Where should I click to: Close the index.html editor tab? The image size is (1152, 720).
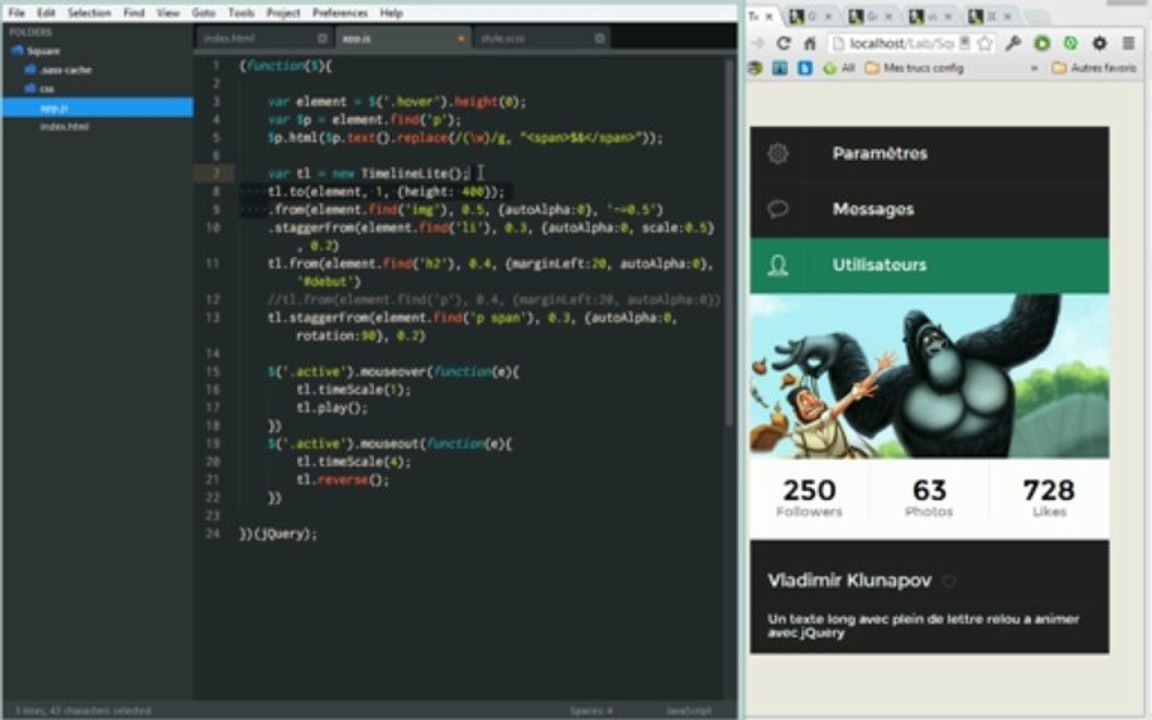(x=322, y=38)
